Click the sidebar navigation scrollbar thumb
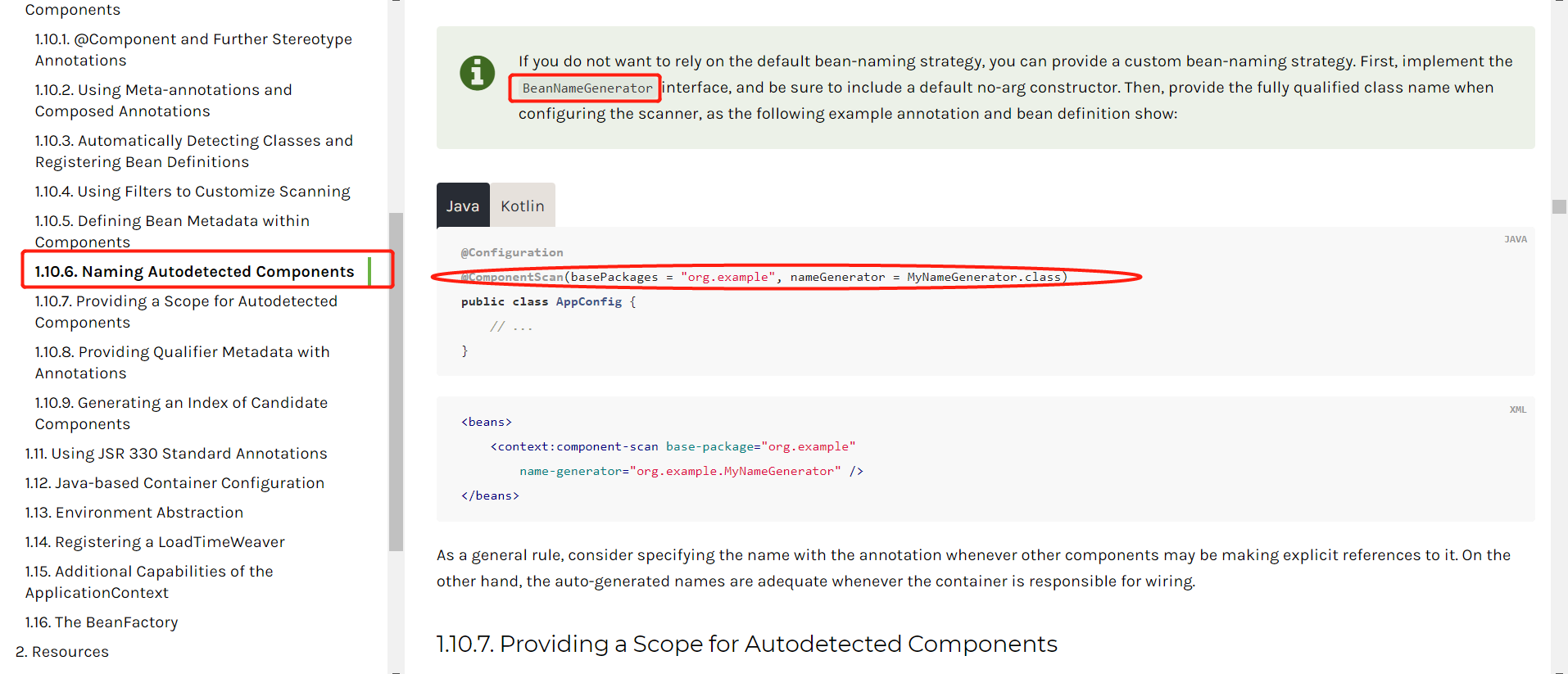 coord(396,382)
